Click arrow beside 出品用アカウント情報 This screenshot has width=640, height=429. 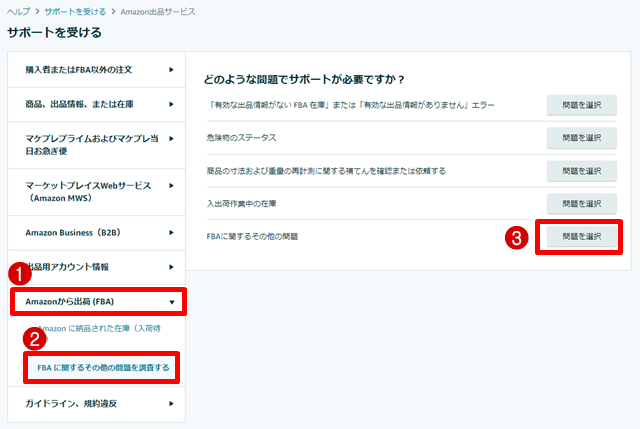(x=171, y=267)
